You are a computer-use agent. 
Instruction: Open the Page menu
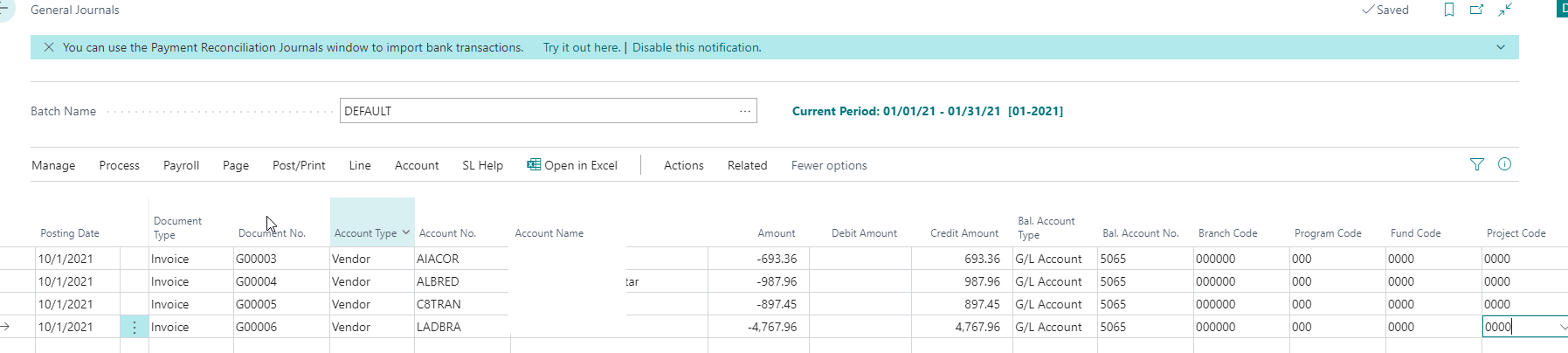[236, 165]
